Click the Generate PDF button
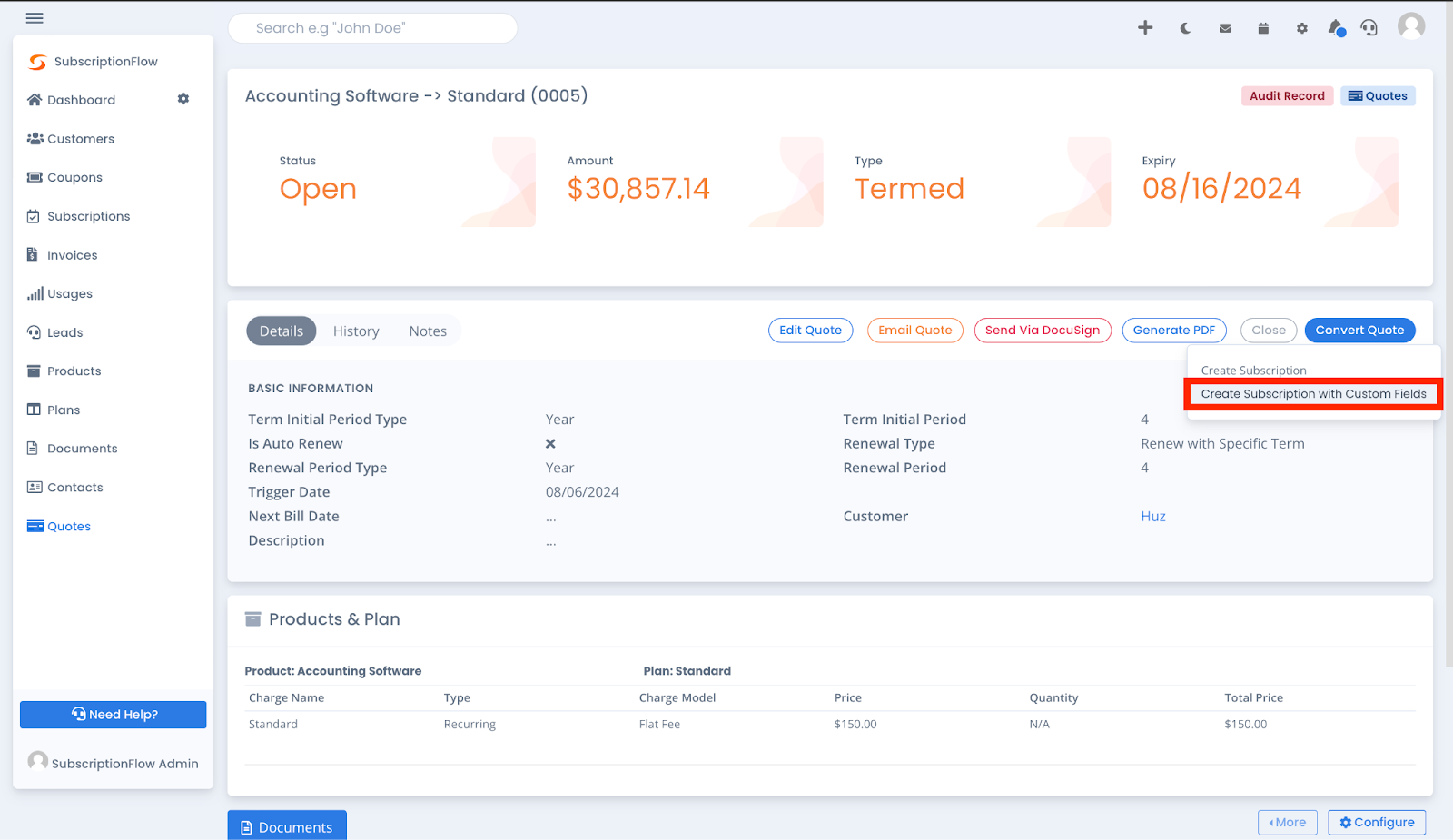1453x840 pixels. tap(1174, 331)
